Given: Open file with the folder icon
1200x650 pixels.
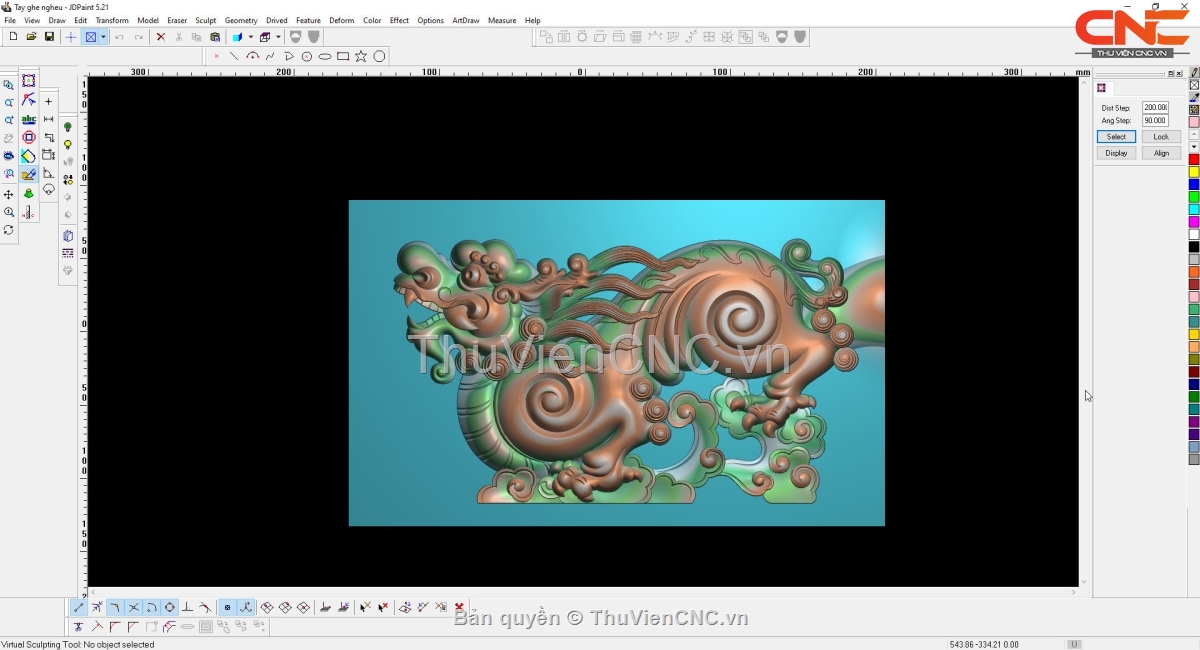Looking at the screenshot, I should pyautogui.click(x=31, y=37).
